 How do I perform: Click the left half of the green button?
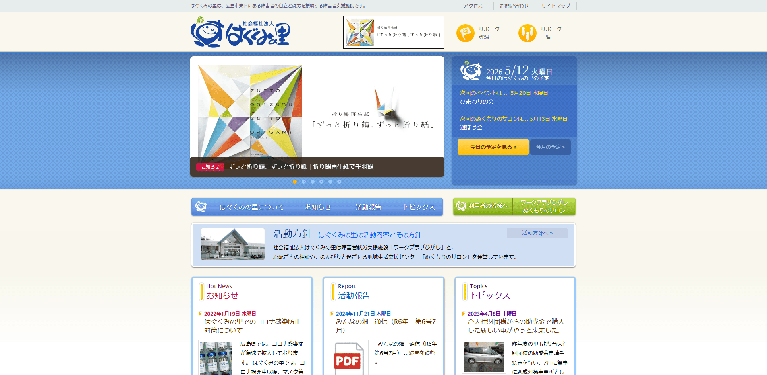(x=482, y=206)
